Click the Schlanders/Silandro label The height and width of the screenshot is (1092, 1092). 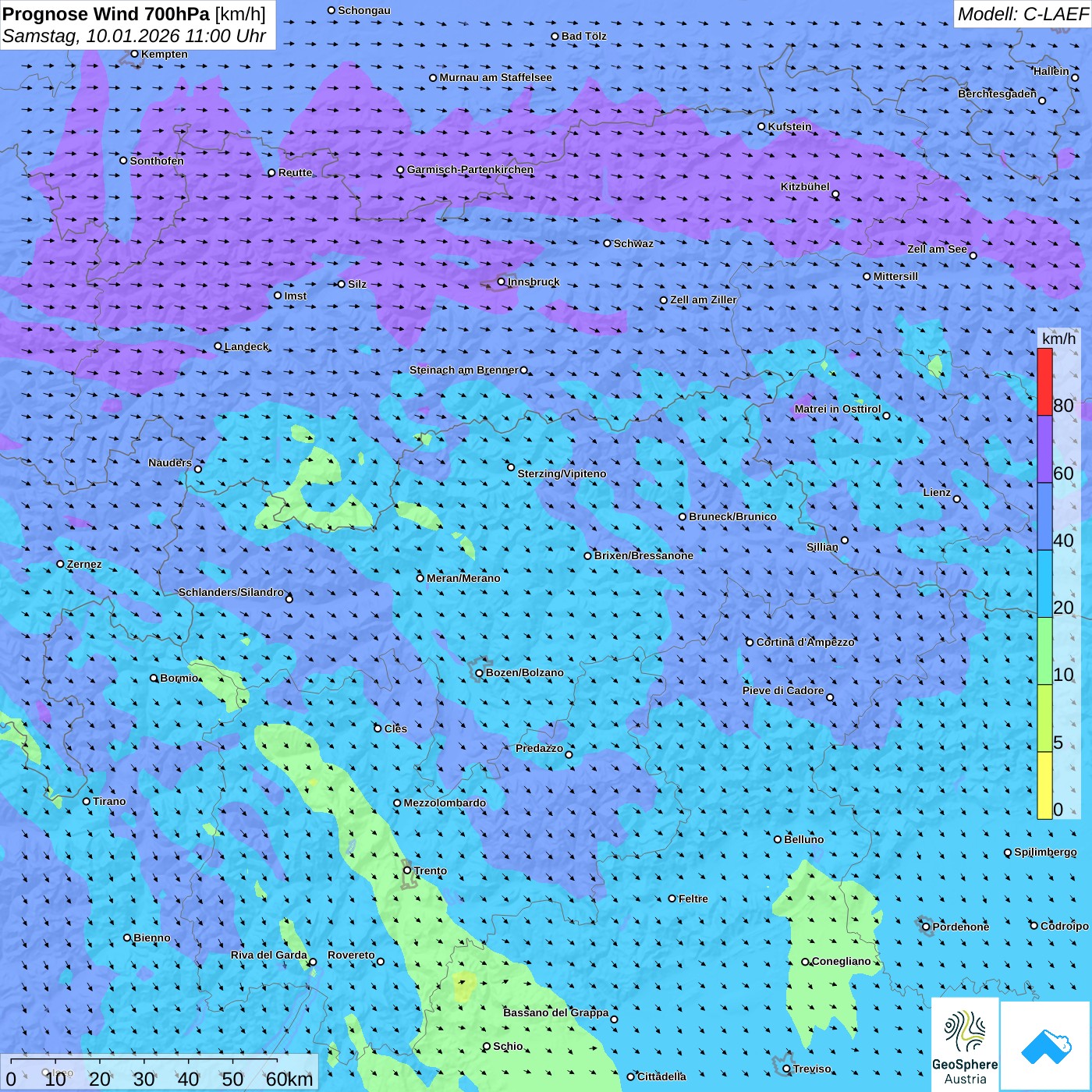click(231, 592)
